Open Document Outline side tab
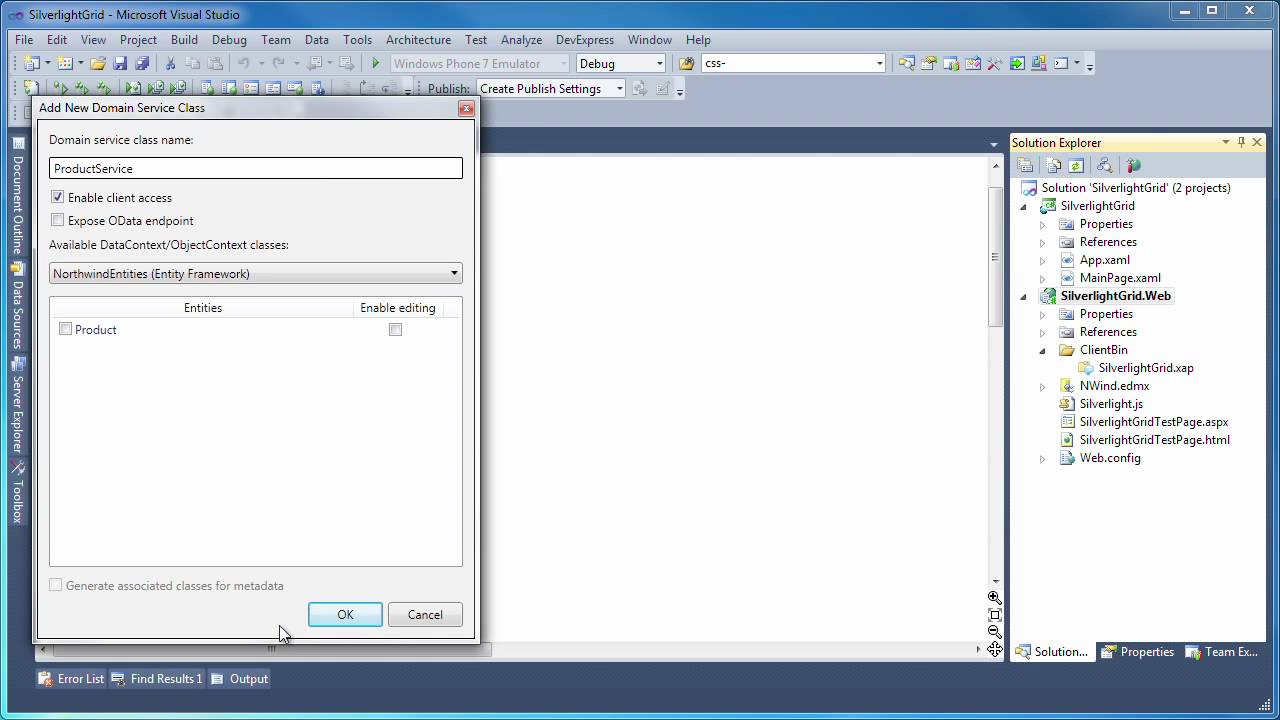 tap(17, 197)
